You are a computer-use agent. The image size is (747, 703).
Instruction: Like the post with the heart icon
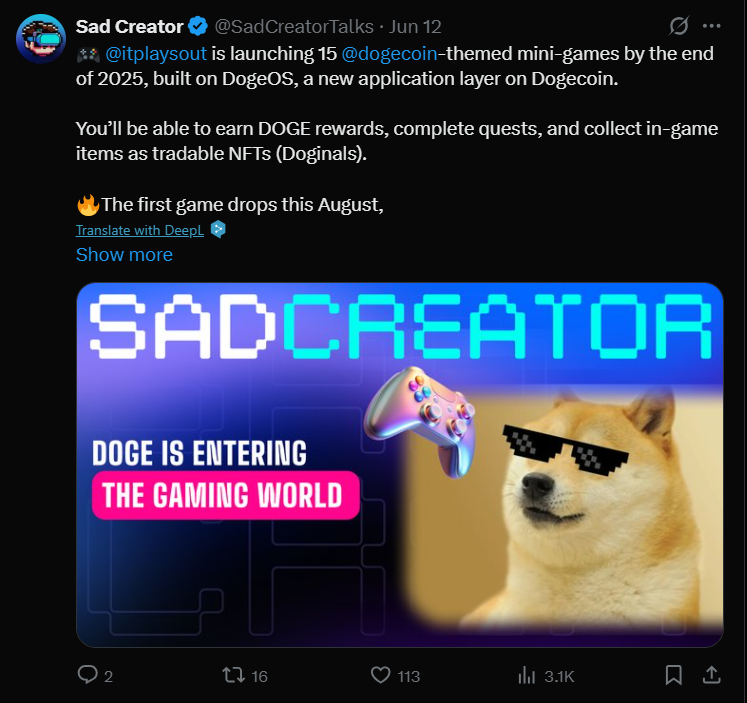point(380,675)
